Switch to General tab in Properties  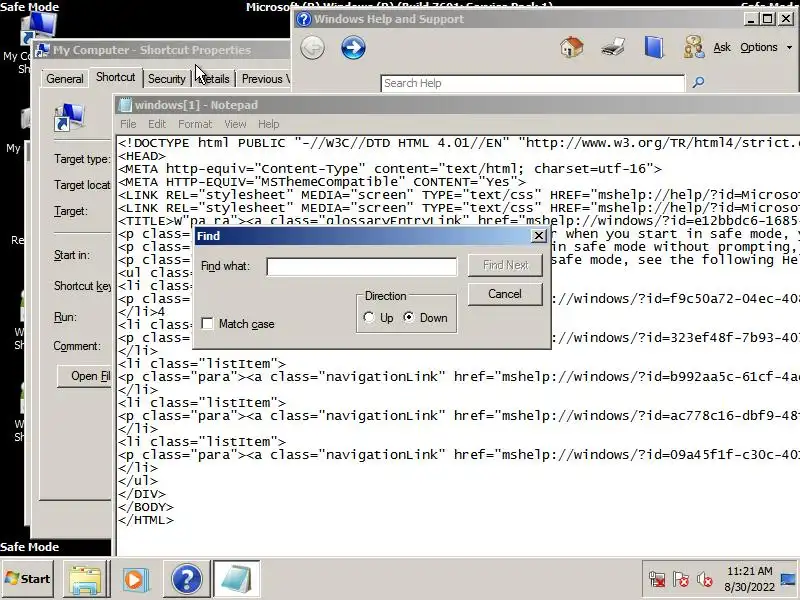[x=64, y=79]
